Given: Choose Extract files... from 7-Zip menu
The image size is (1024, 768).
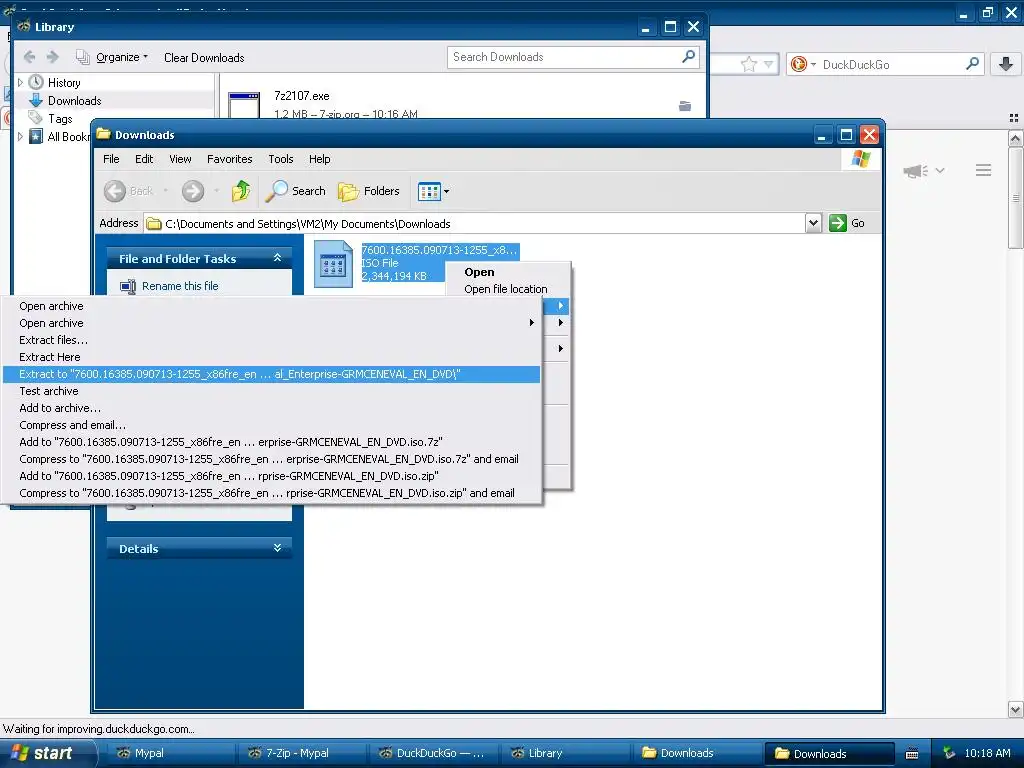Looking at the screenshot, I should pos(272,340).
